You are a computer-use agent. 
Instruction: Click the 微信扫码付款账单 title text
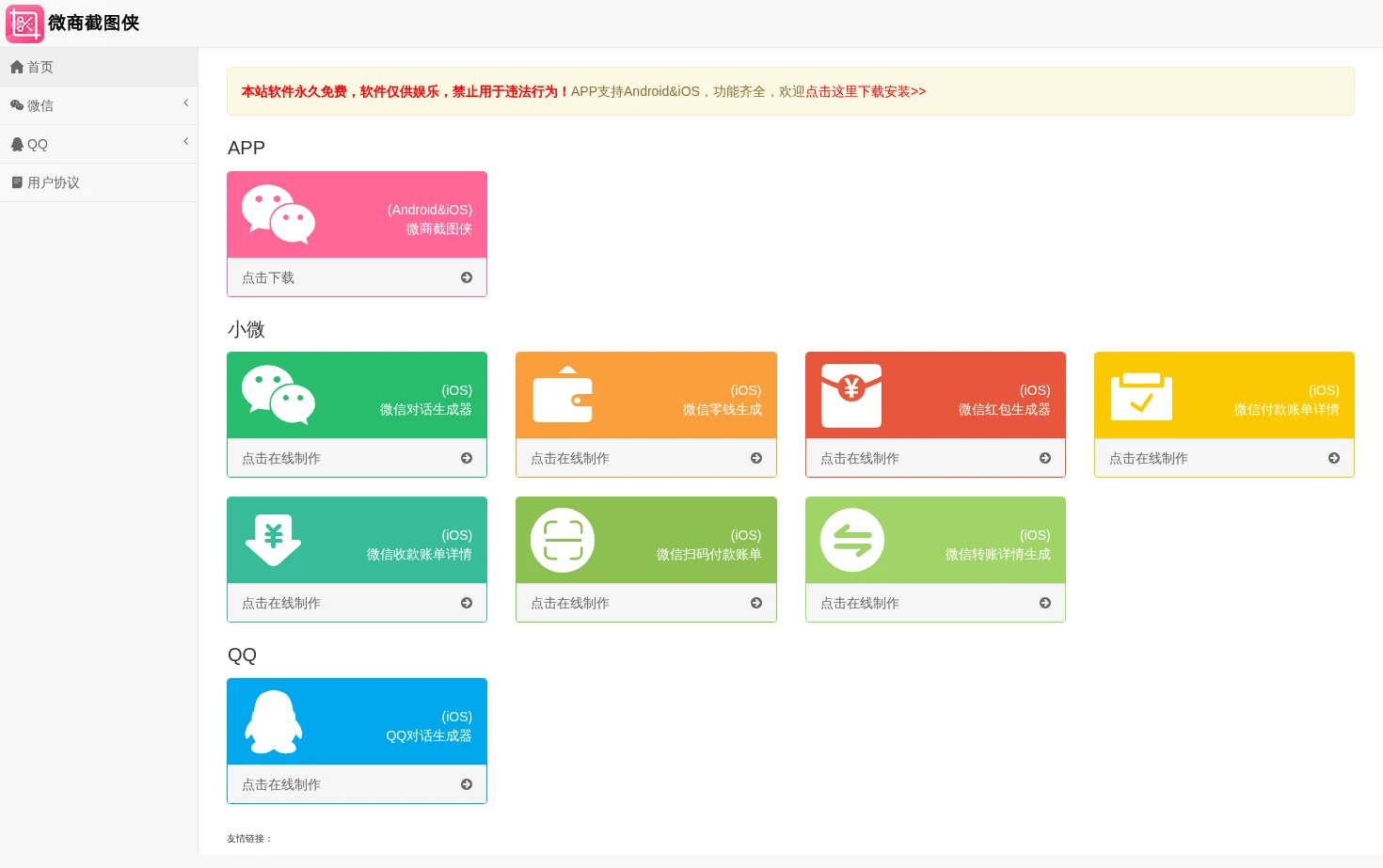tap(709, 554)
